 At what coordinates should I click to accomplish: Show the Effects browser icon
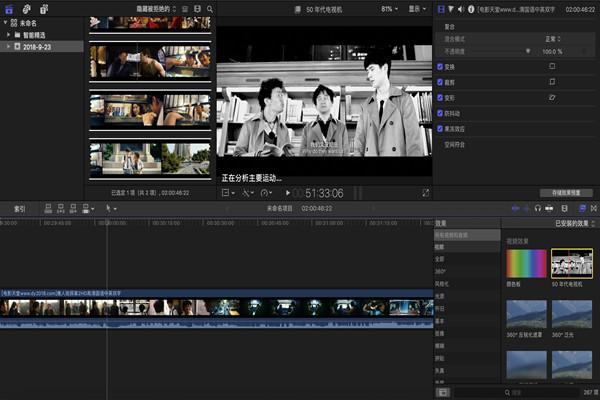click(x=582, y=208)
